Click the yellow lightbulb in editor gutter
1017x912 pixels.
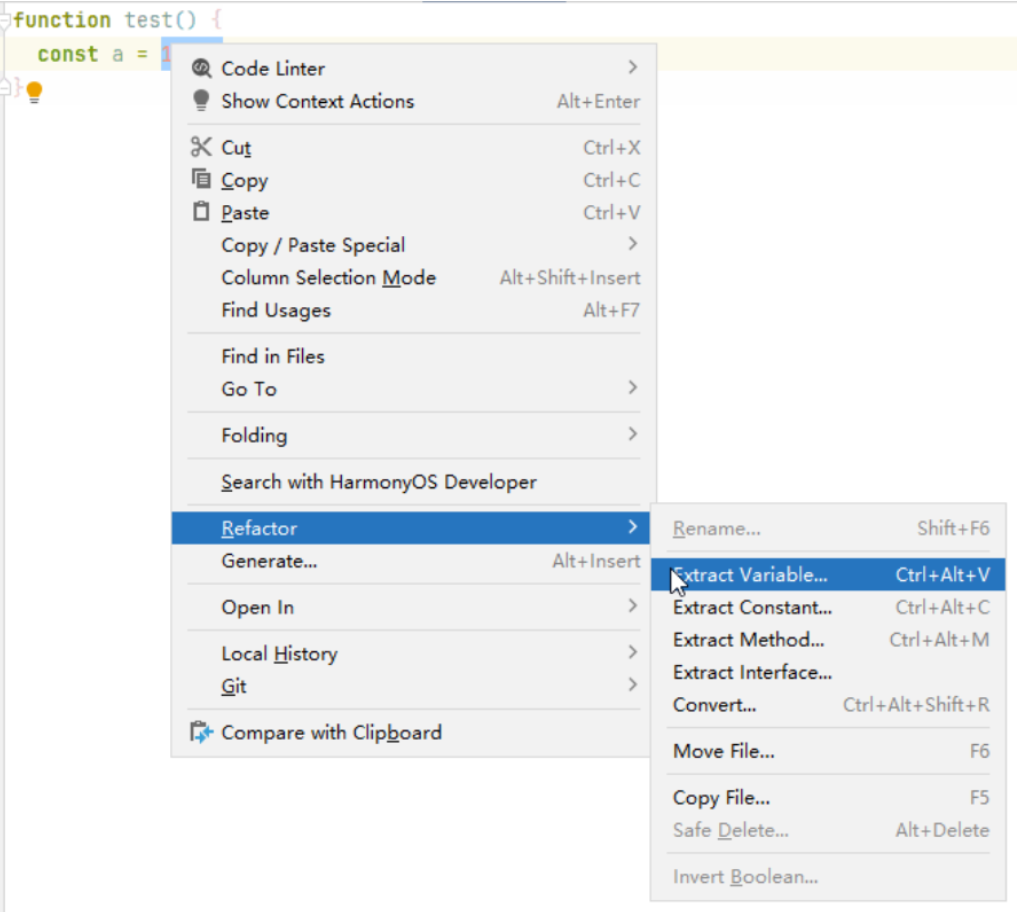point(34,93)
